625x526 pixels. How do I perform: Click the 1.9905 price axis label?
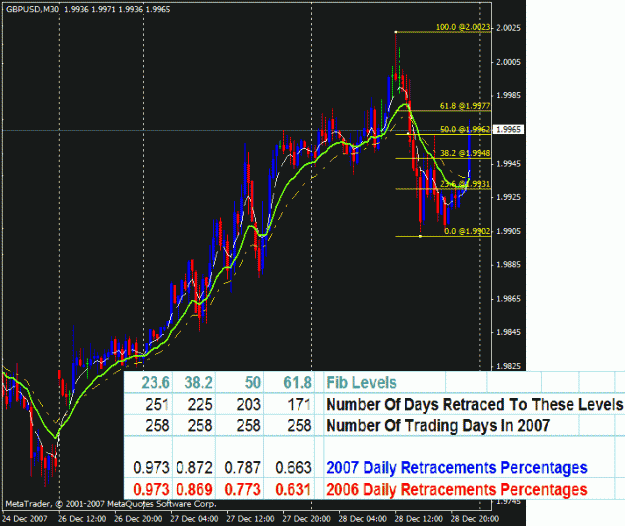508,231
